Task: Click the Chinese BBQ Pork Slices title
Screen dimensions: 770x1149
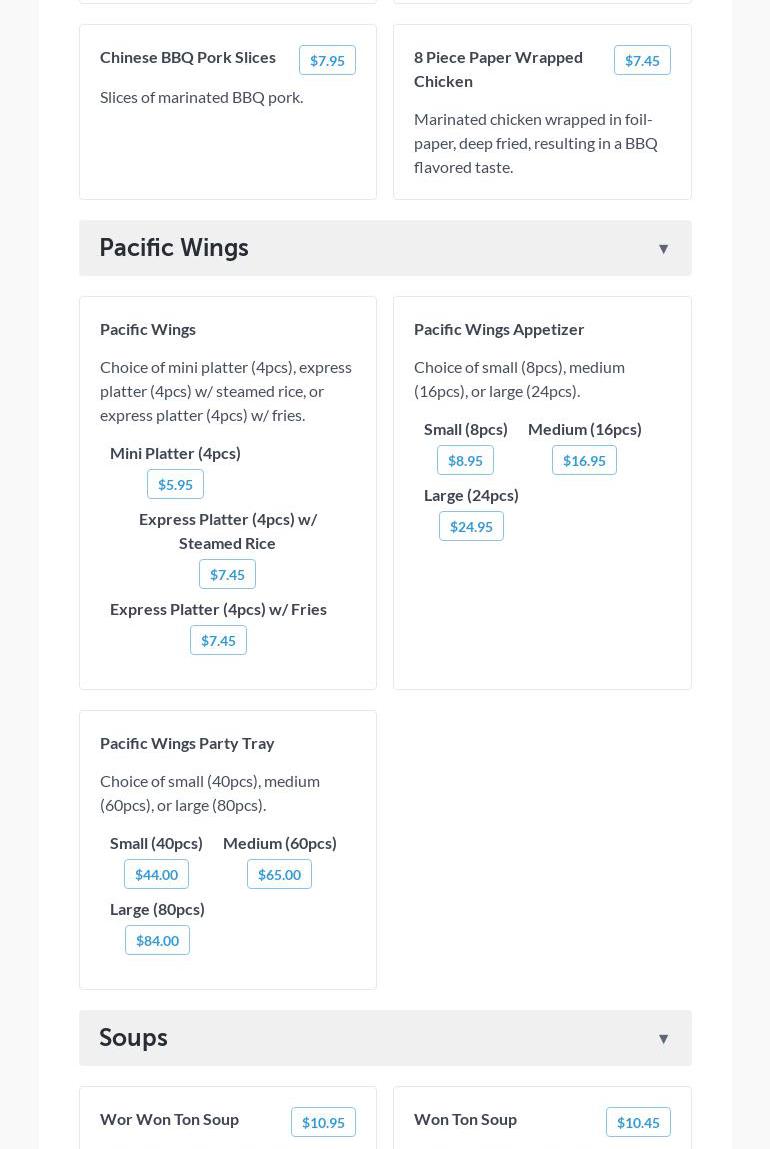Action: coord(188,57)
